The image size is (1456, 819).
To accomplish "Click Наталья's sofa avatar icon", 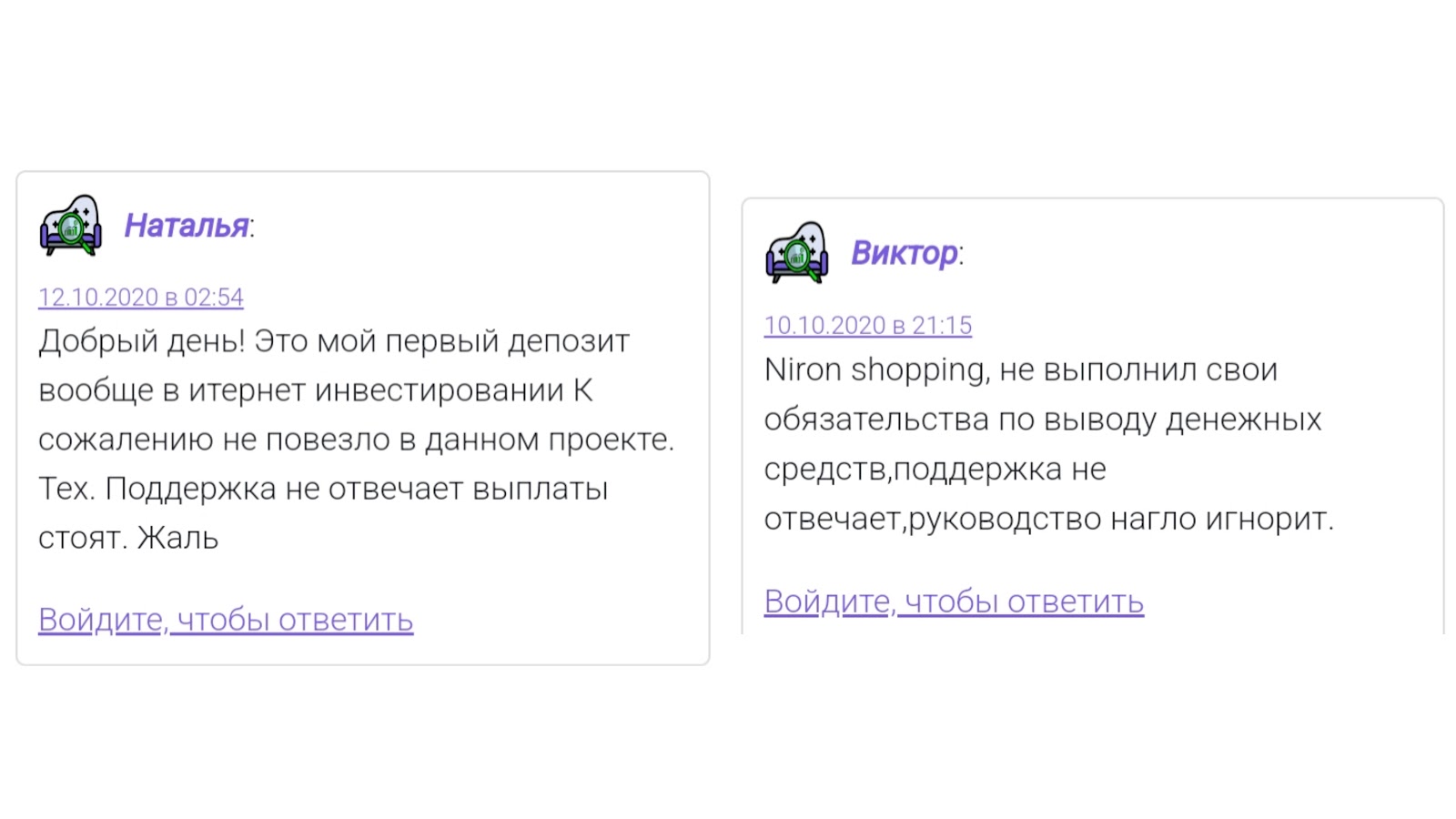I will 70,226.
